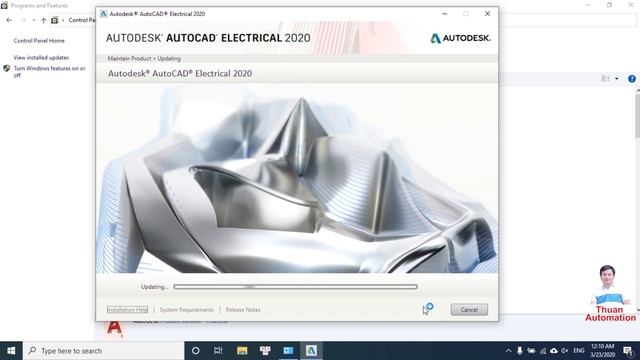Show hidden system tray icons

click(508, 351)
